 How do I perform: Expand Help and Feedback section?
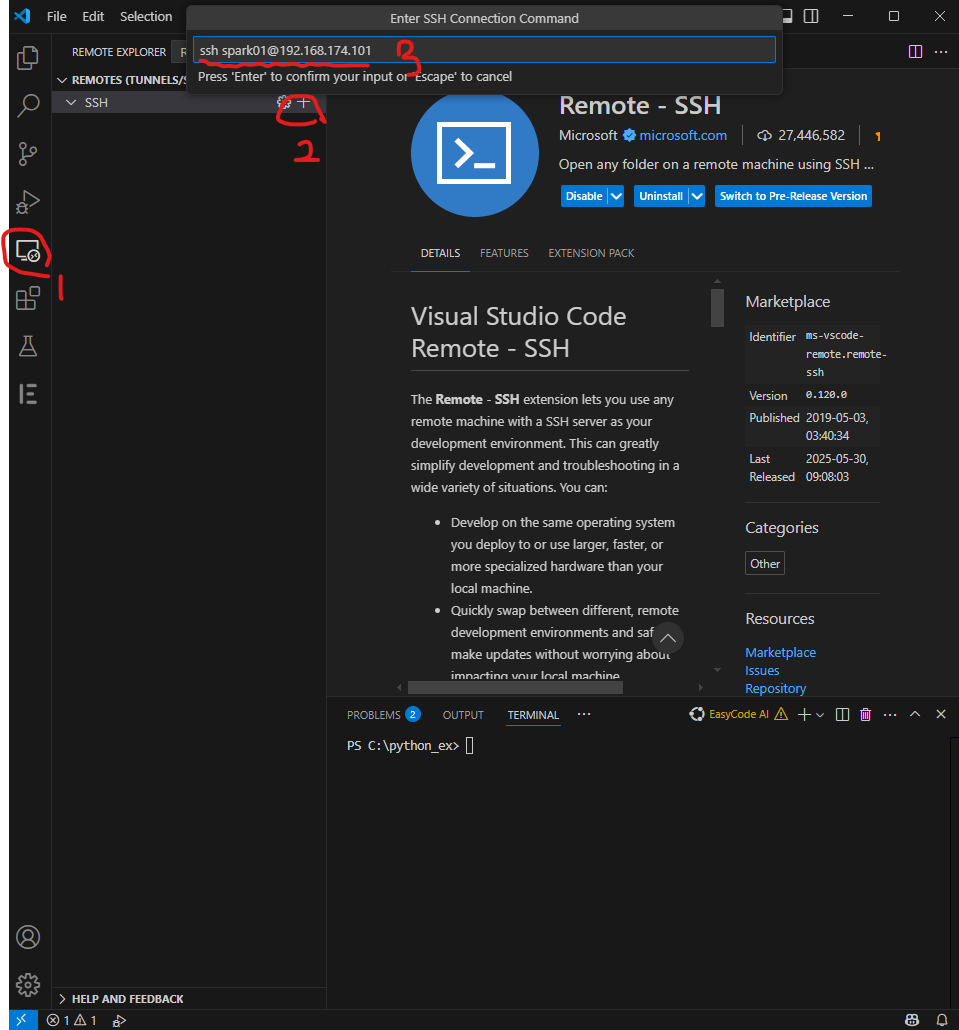tap(121, 998)
